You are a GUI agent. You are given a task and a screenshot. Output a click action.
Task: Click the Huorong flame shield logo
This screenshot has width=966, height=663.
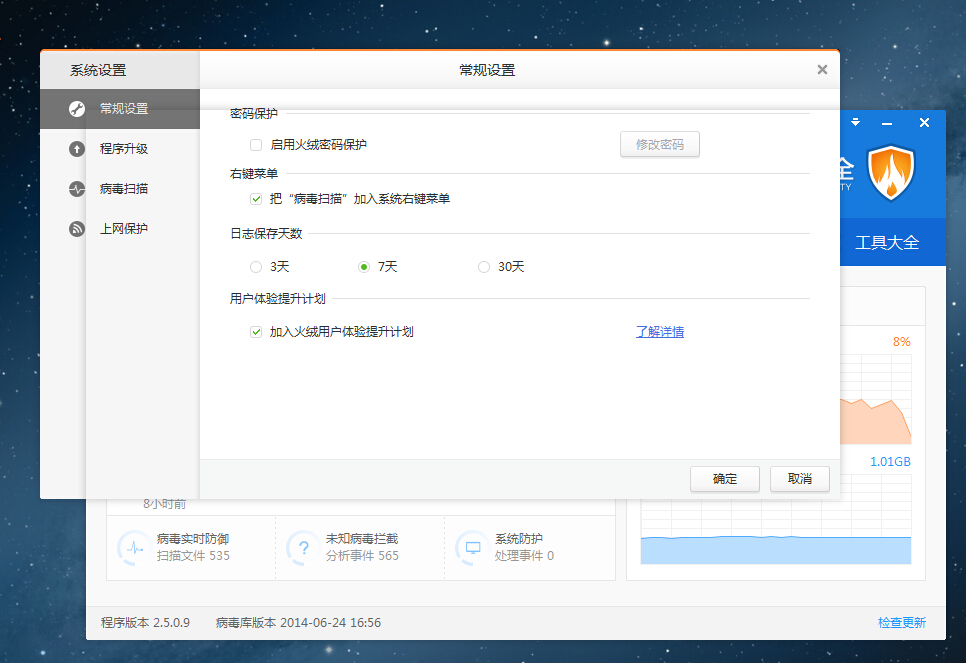(x=890, y=173)
